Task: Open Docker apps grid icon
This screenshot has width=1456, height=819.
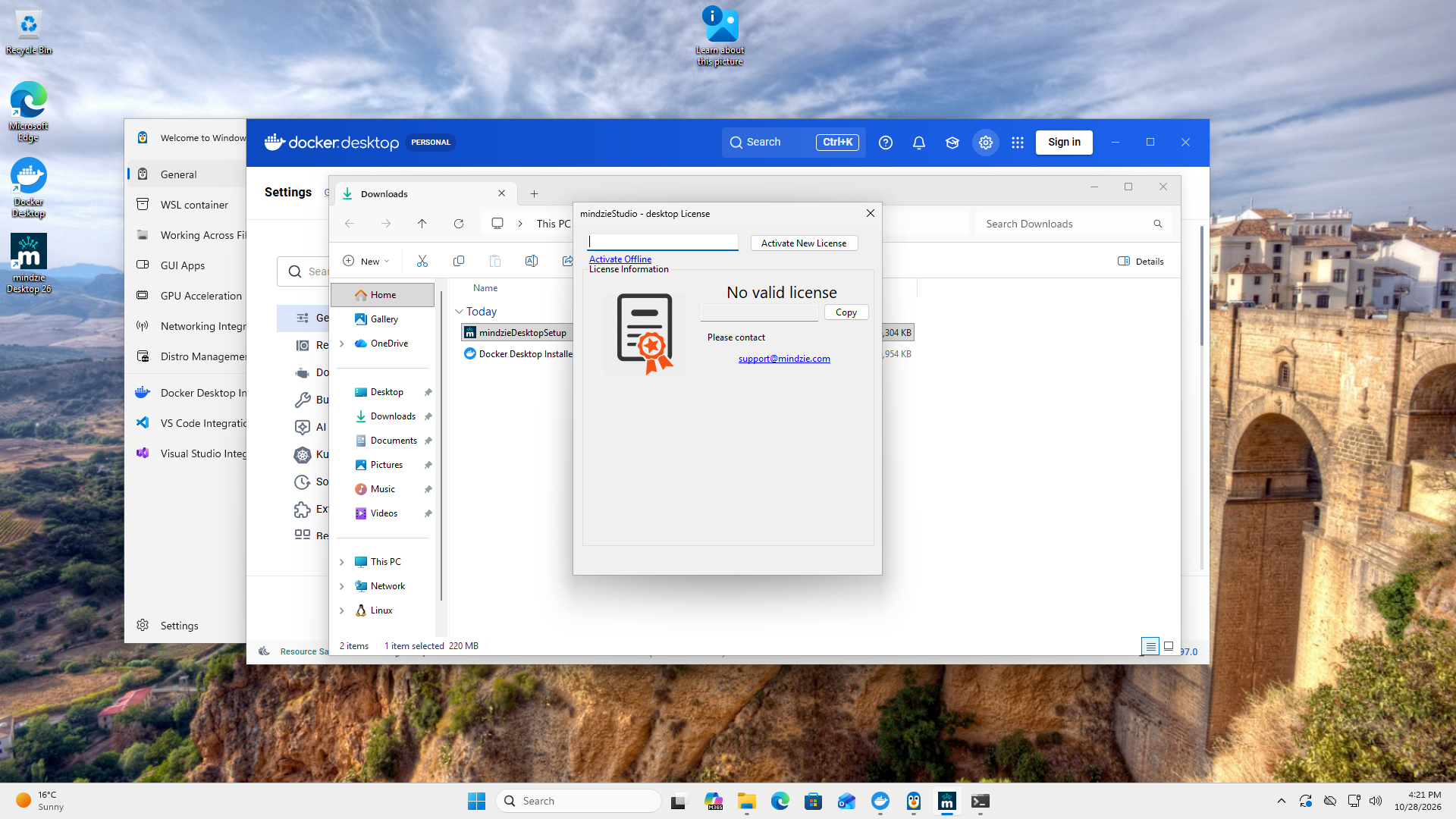Action: pyautogui.click(x=1018, y=143)
